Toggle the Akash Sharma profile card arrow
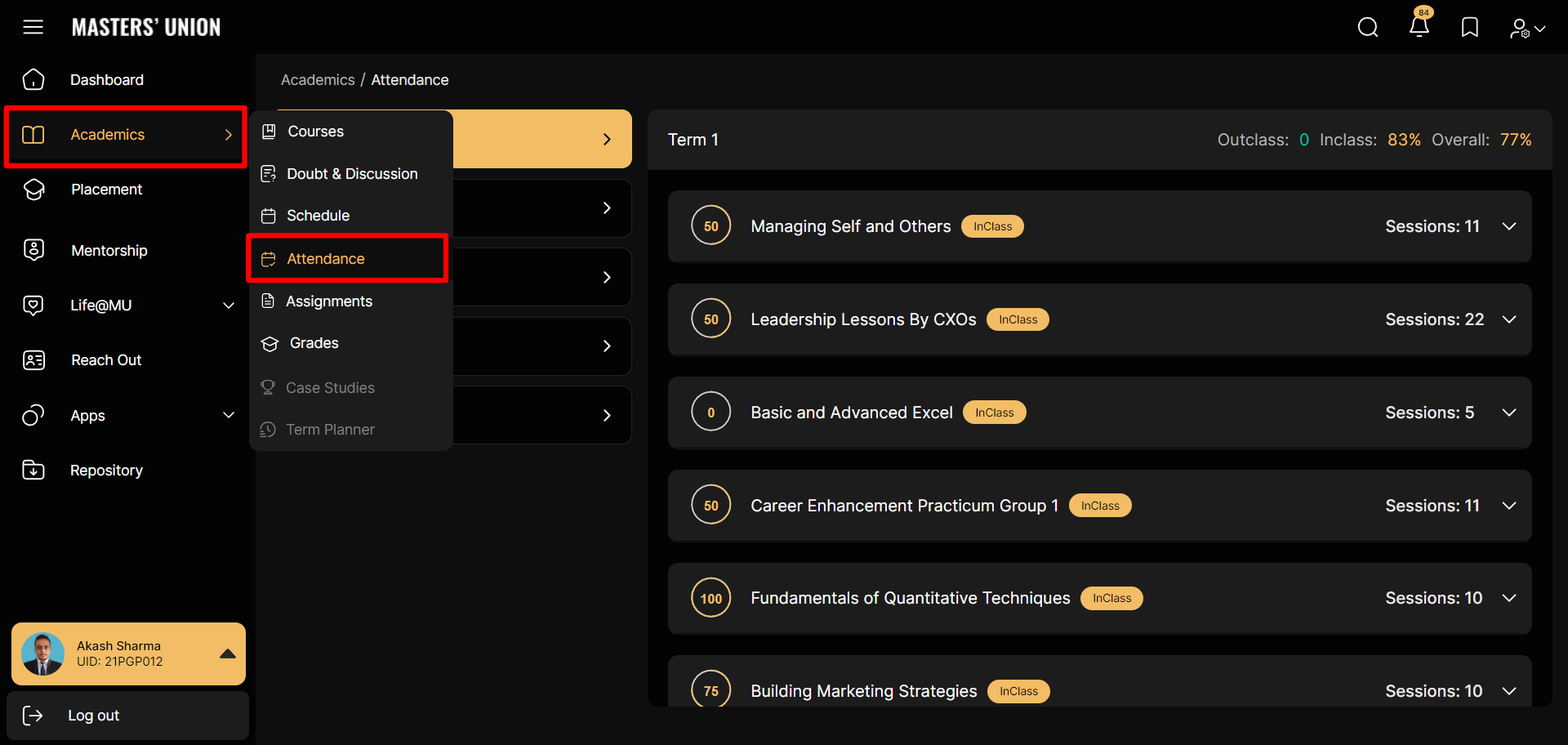The width and height of the screenshot is (1568, 745). pos(228,654)
